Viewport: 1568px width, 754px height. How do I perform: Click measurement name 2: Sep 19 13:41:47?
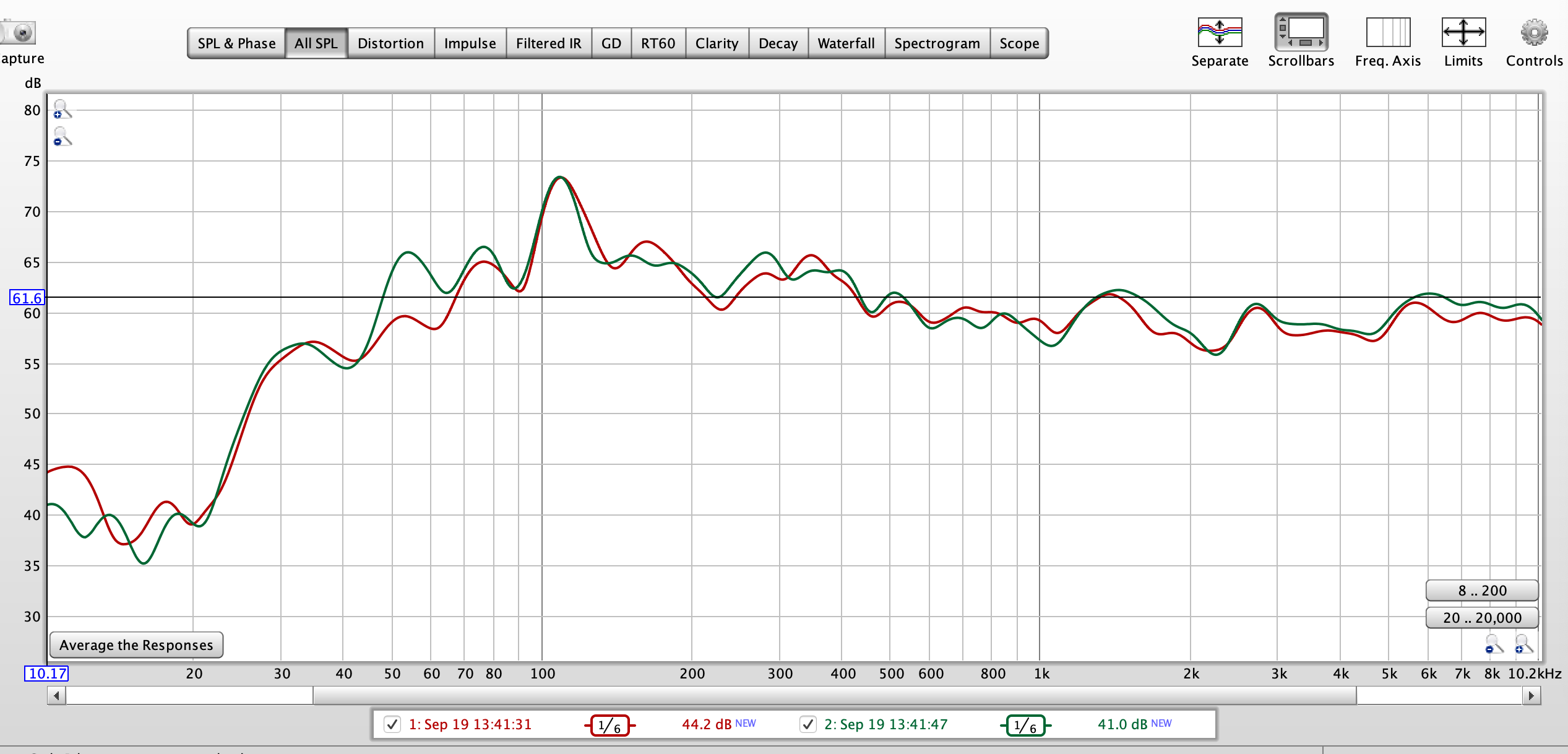pyautogui.click(x=886, y=724)
